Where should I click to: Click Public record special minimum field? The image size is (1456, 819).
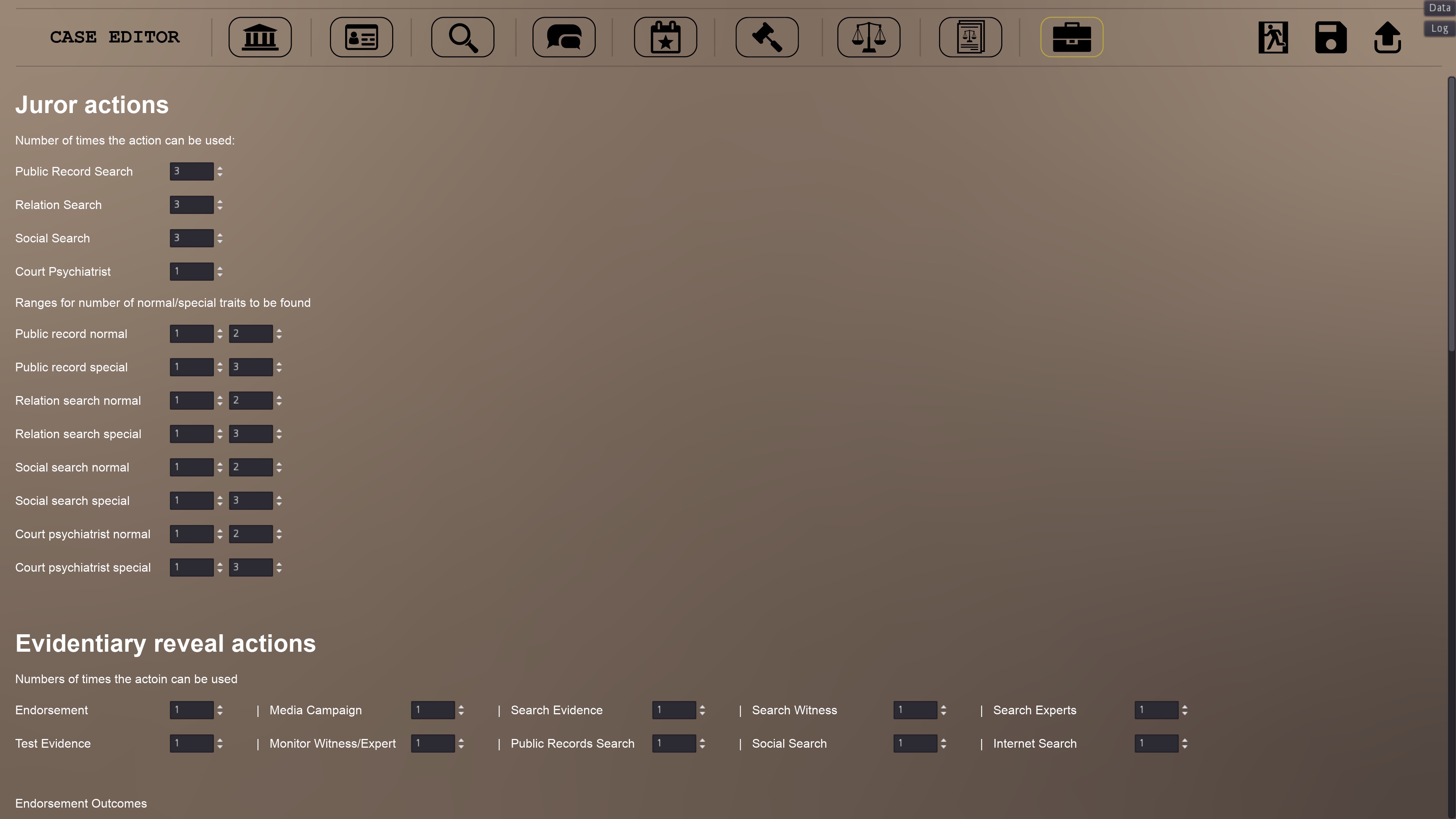[192, 367]
